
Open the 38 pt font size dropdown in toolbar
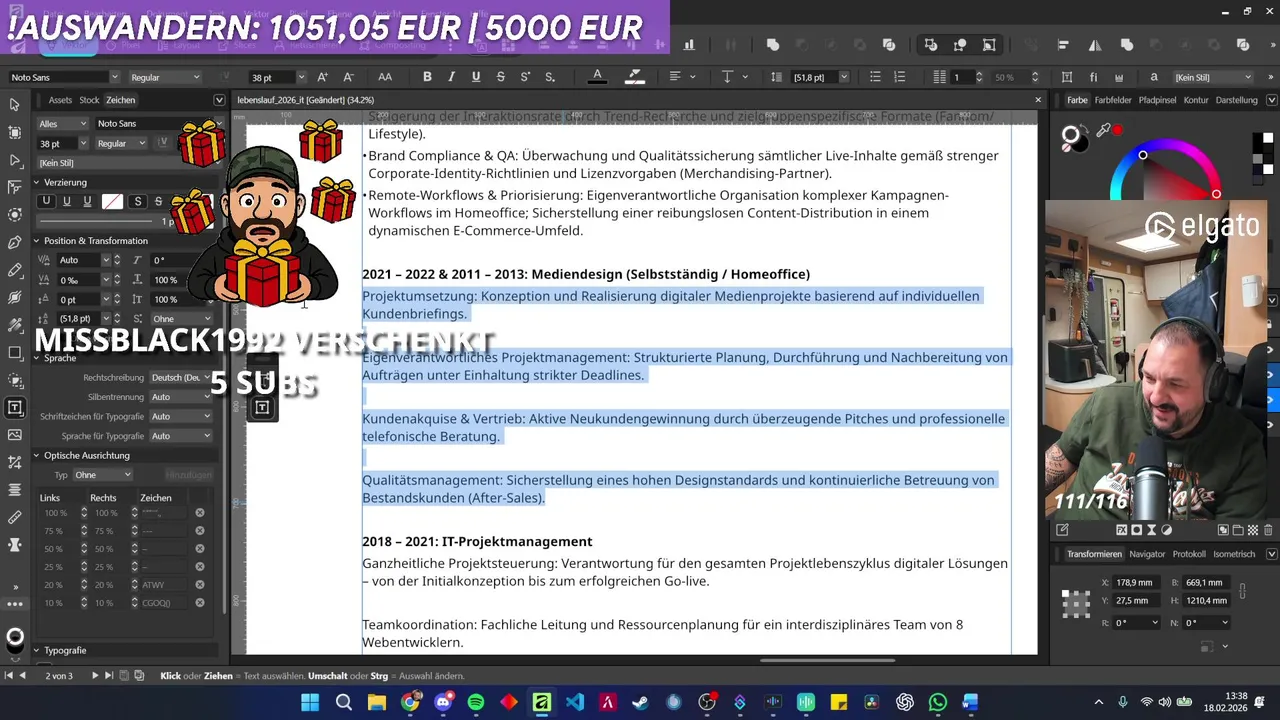[x=279, y=77]
